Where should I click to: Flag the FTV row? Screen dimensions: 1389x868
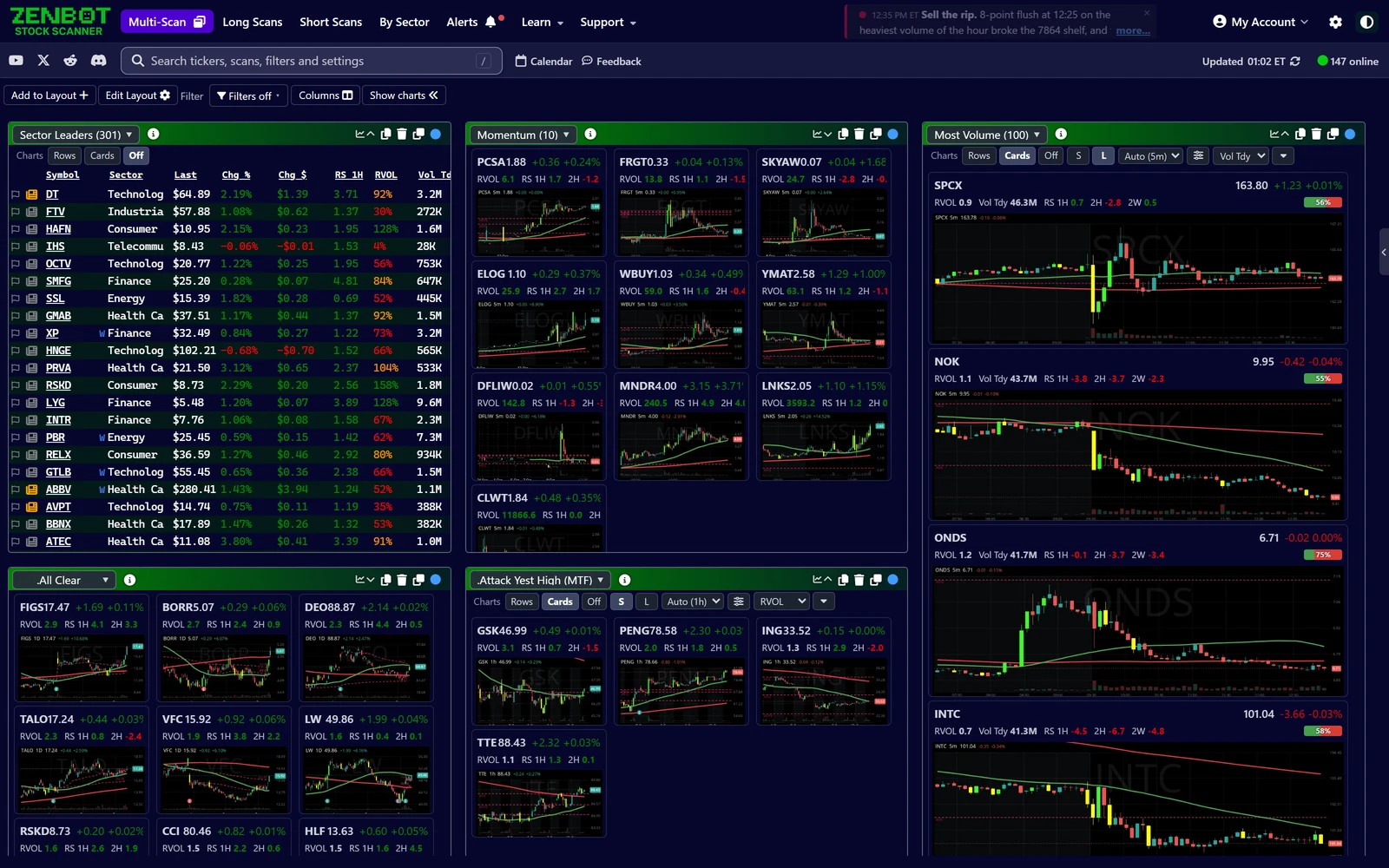coord(15,212)
